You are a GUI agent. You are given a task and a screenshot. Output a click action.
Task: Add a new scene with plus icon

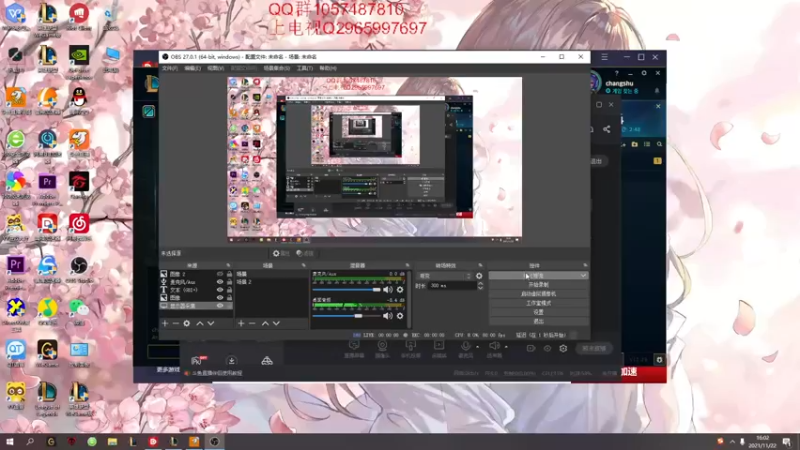tap(241, 323)
